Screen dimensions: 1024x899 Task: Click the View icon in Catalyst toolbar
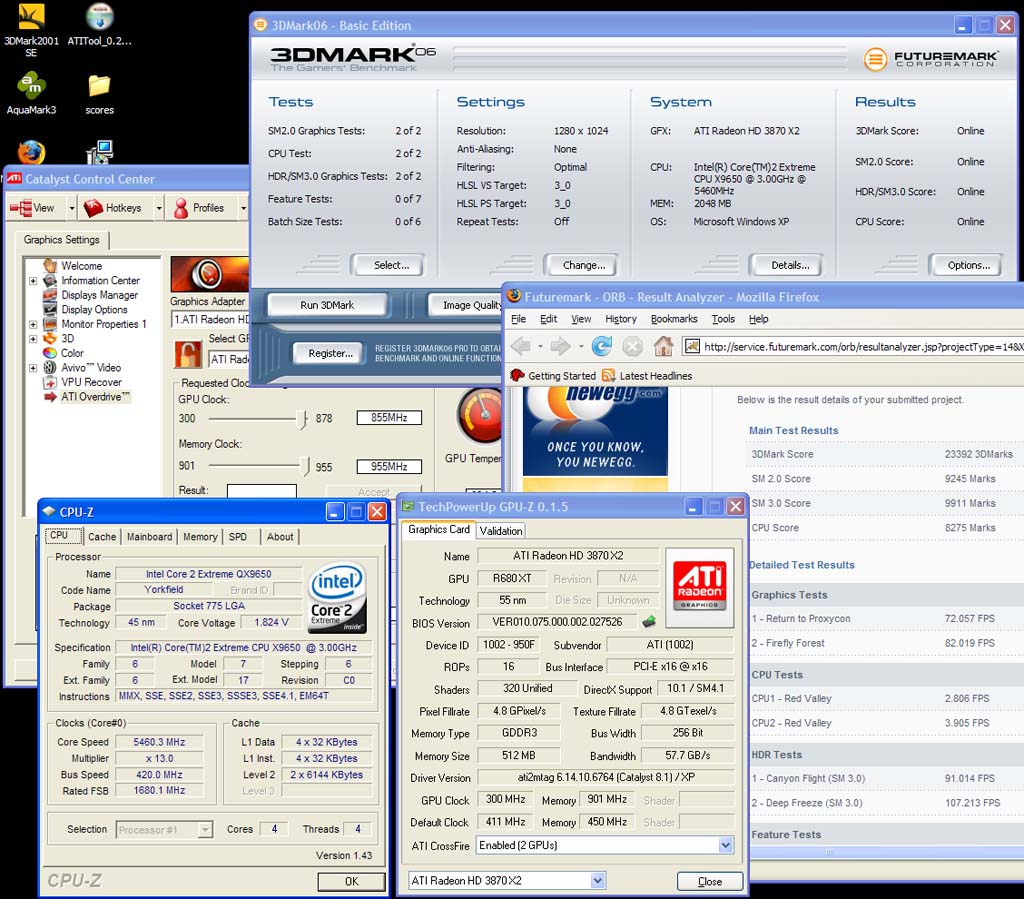(x=20, y=208)
